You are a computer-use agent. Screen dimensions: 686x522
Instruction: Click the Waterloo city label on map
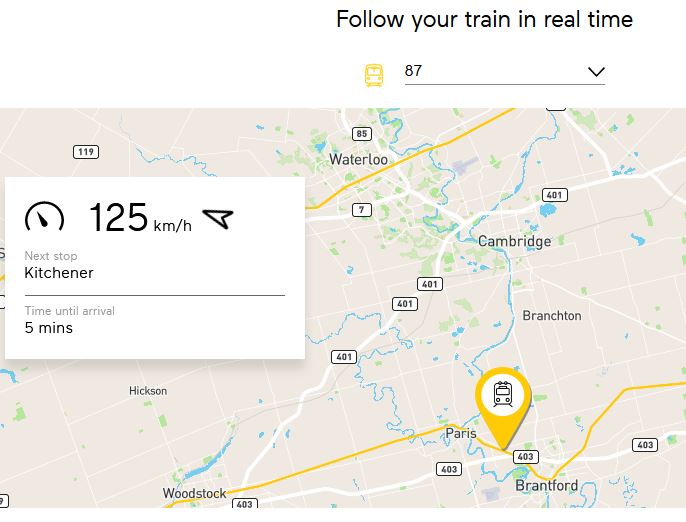tap(358, 159)
